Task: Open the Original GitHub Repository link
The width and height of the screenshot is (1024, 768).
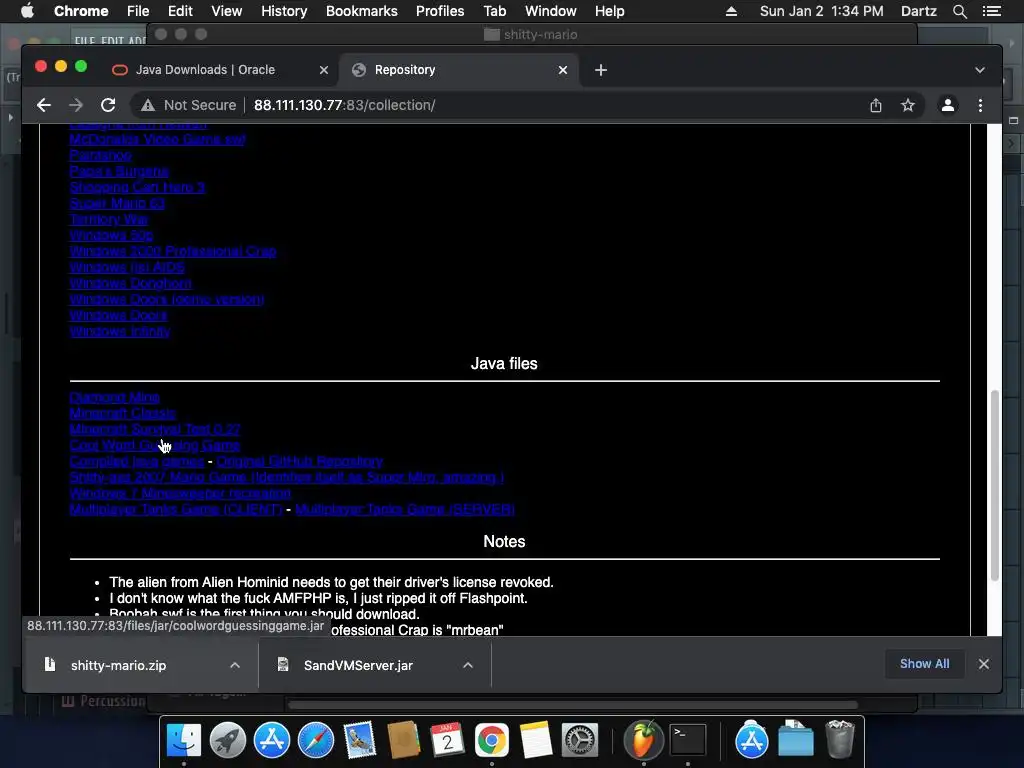Action: [x=300, y=461]
